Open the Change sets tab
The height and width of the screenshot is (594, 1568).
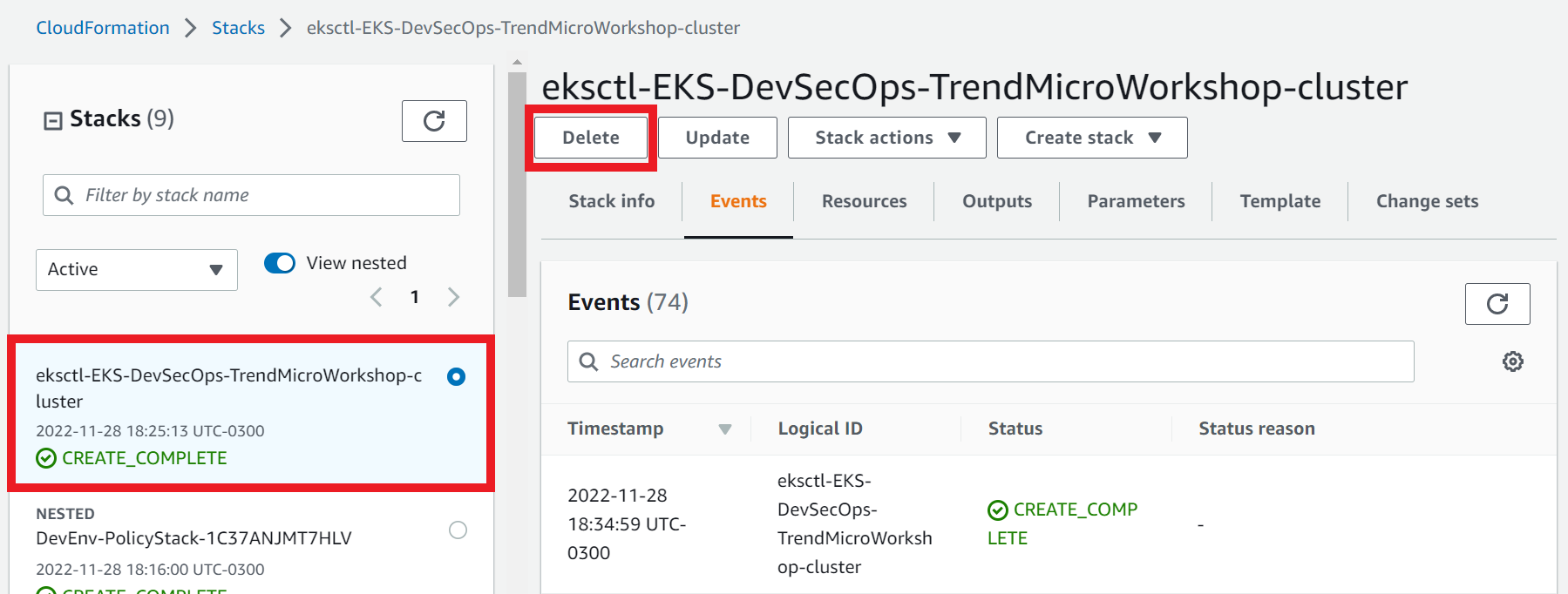pyautogui.click(x=1428, y=201)
